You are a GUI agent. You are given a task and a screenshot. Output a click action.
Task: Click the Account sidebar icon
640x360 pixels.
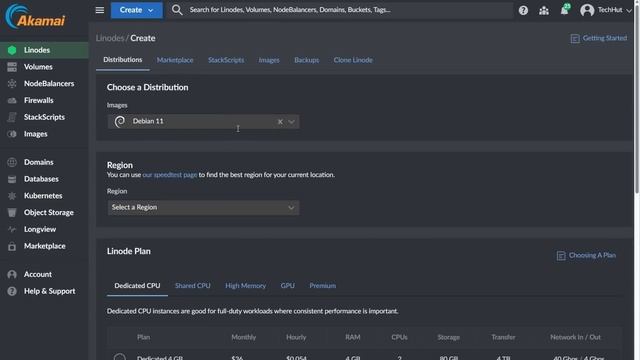[x=12, y=274]
